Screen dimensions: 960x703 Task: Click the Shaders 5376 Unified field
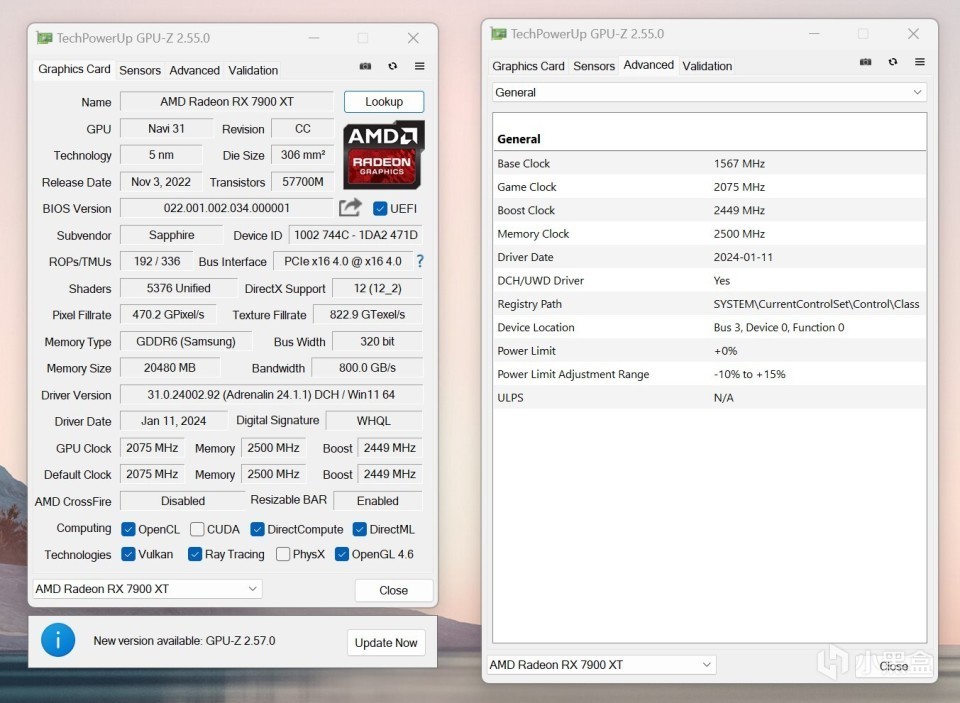tap(178, 288)
